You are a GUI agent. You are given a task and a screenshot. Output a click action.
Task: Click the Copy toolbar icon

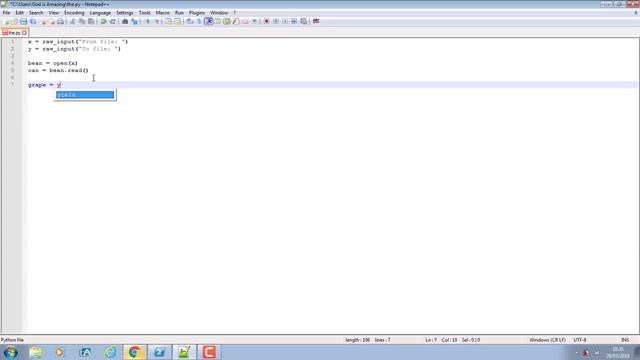pos(82,21)
